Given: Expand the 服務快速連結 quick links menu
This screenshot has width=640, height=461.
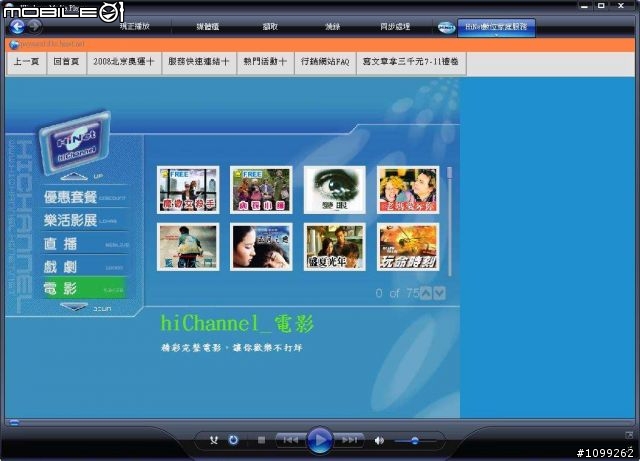Looking at the screenshot, I should (x=199, y=62).
